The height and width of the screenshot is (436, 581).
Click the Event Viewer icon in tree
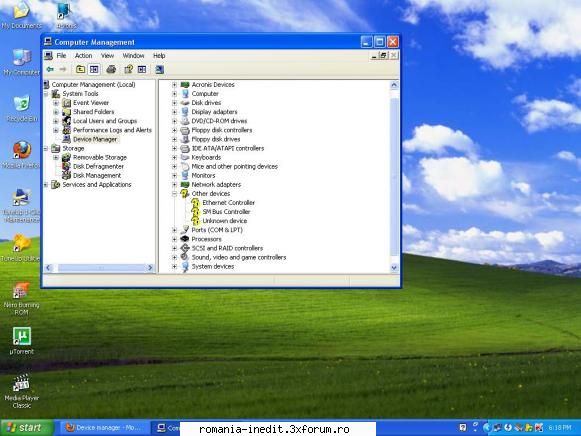tap(67, 103)
